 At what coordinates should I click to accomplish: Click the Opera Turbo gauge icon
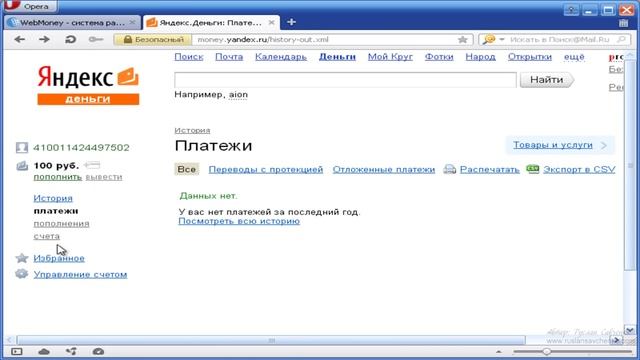98,351
